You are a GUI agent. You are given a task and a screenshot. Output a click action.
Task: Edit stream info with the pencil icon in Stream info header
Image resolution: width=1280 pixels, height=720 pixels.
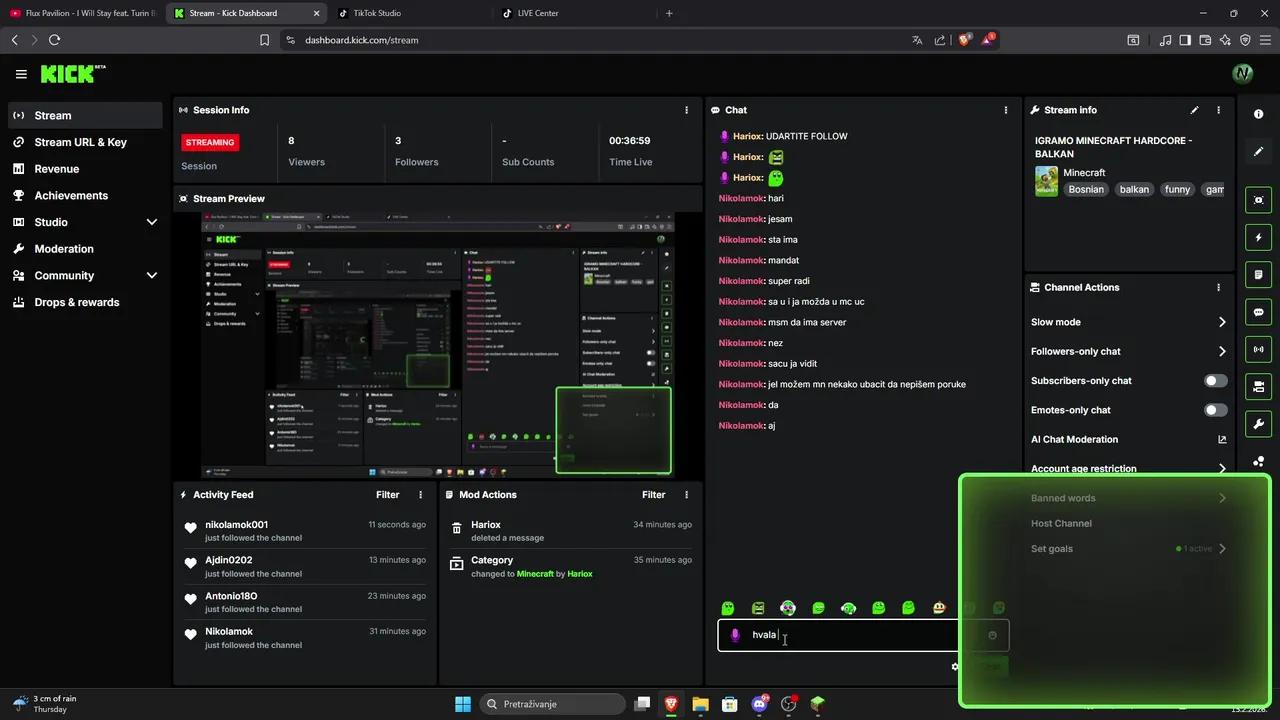tap(1194, 110)
